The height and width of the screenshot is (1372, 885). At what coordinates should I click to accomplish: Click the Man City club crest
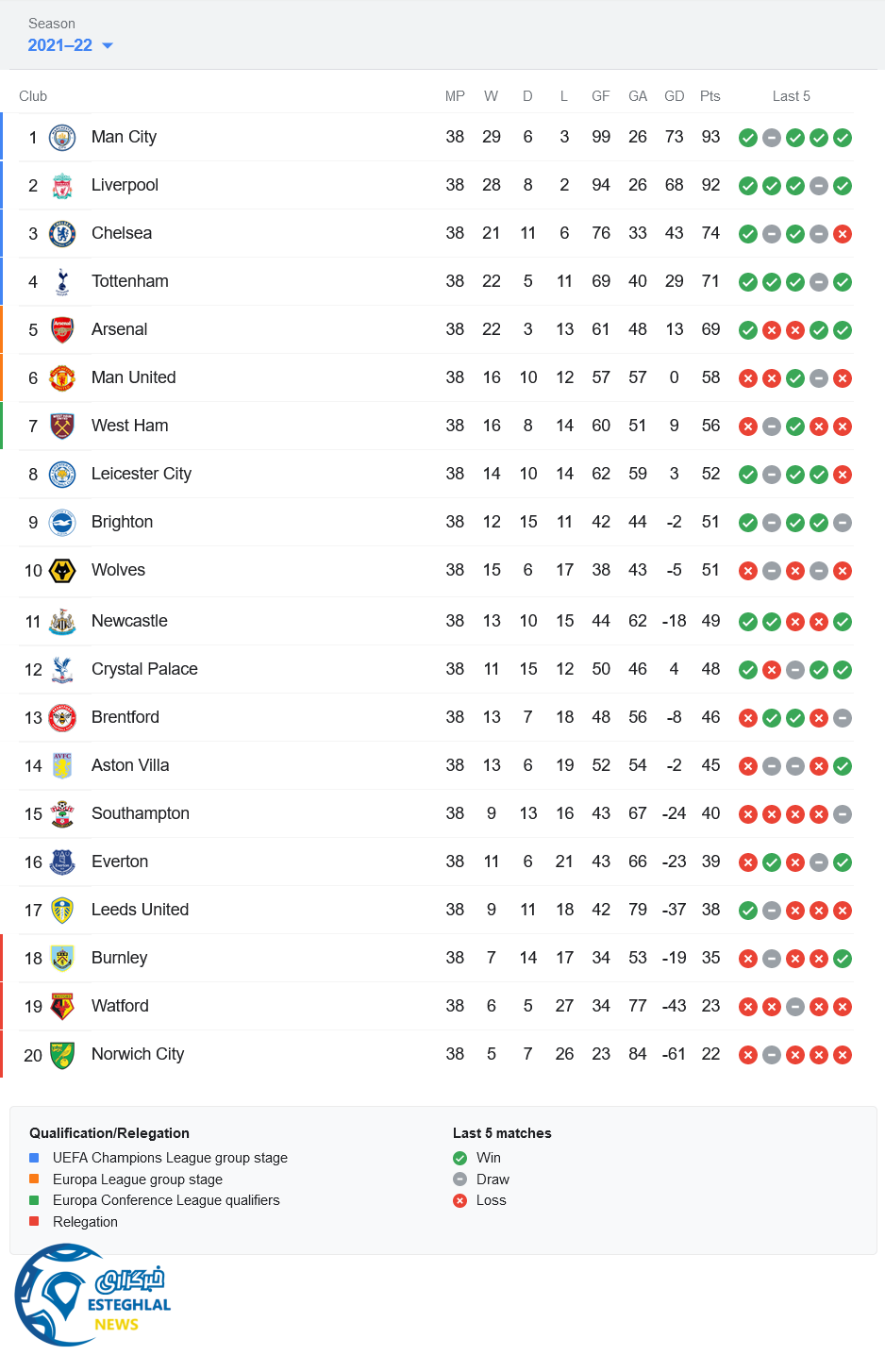[62, 138]
